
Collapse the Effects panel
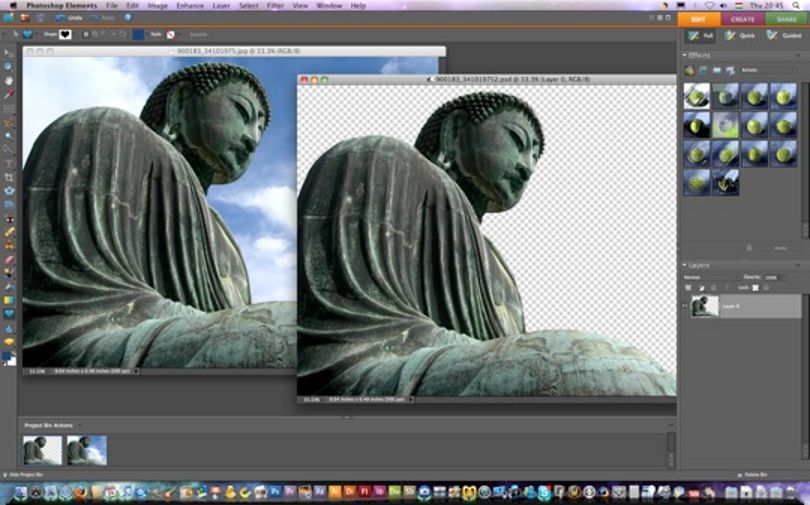(684, 55)
